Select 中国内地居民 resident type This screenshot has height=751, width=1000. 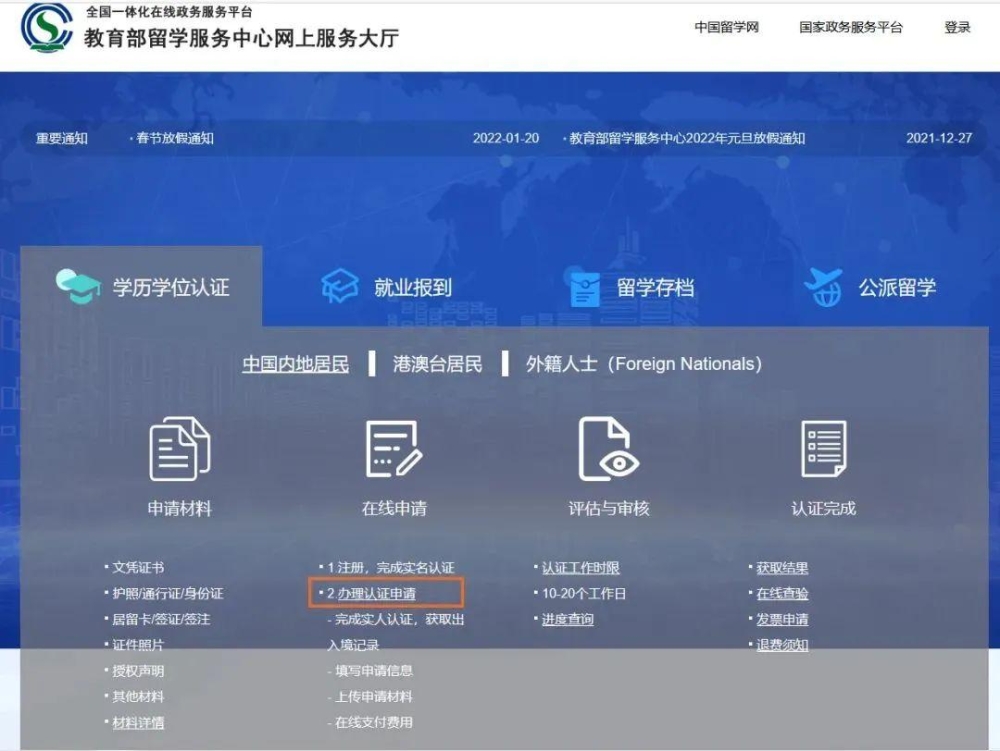click(x=295, y=364)
